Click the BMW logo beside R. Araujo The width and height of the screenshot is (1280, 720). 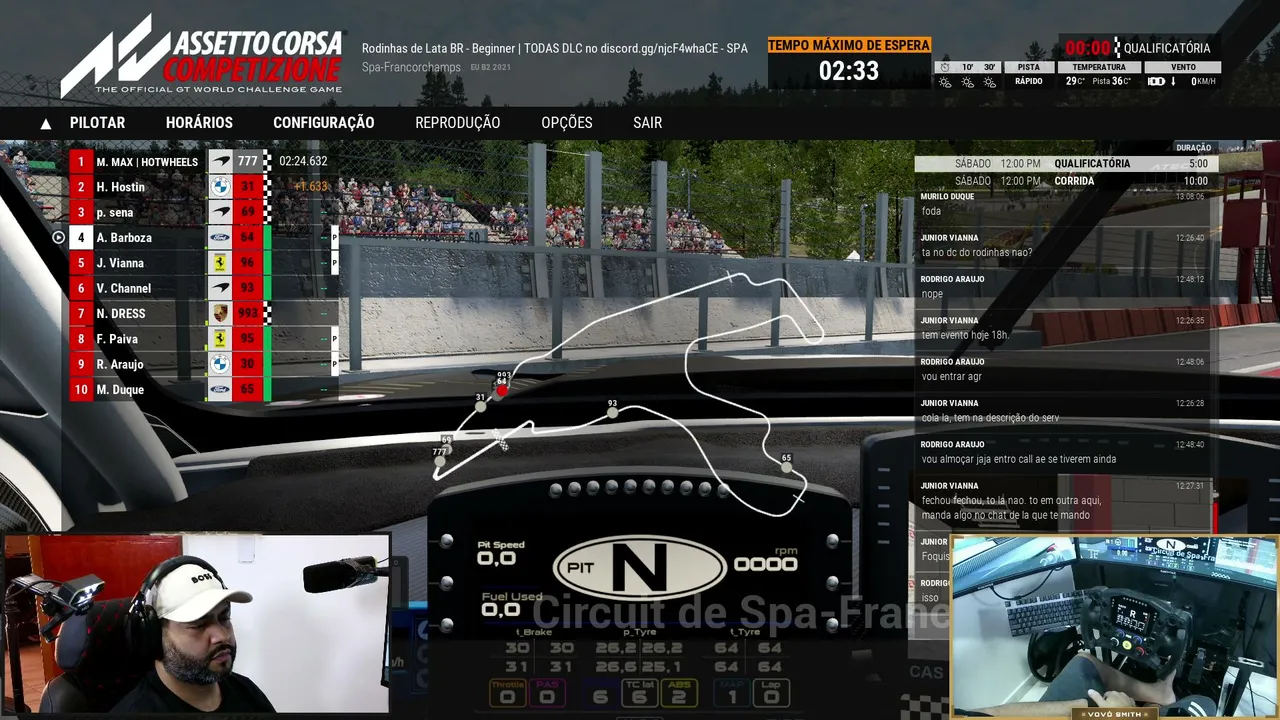pyautogui.click(x=220, y=364)
